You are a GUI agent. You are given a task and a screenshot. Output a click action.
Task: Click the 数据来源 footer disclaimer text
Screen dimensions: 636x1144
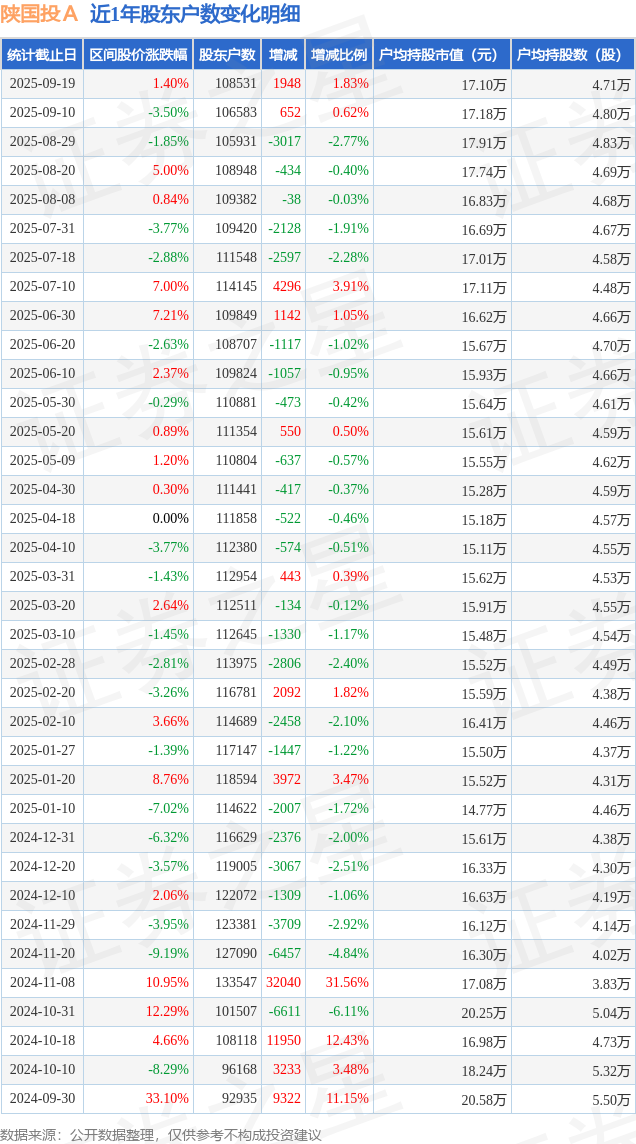click(161, 1134)
